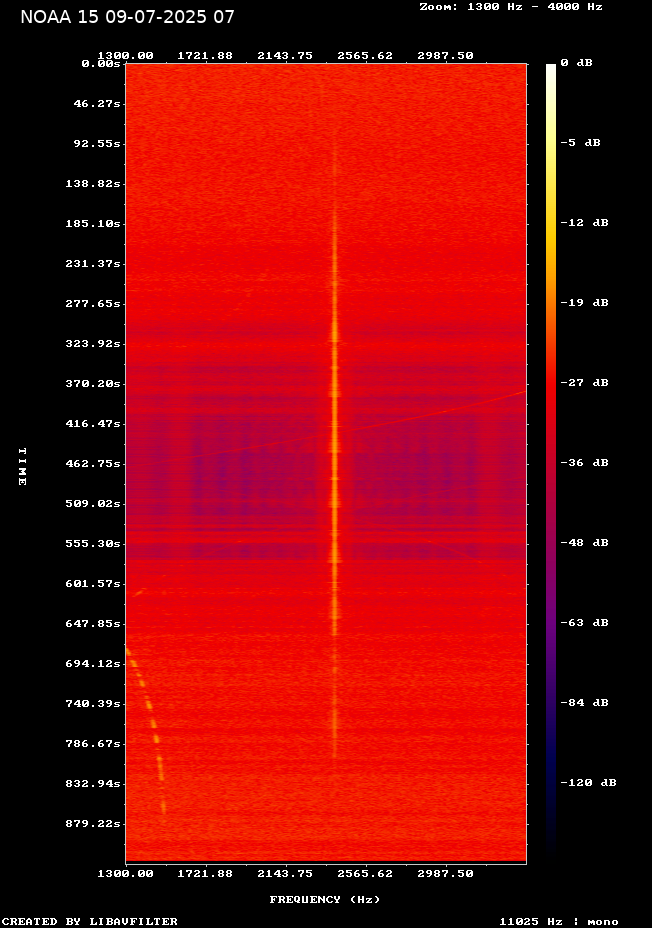Screen dimensions: 652x928
Task: Click the FREQUENCY (Hz) axis title
Action: 325,900
